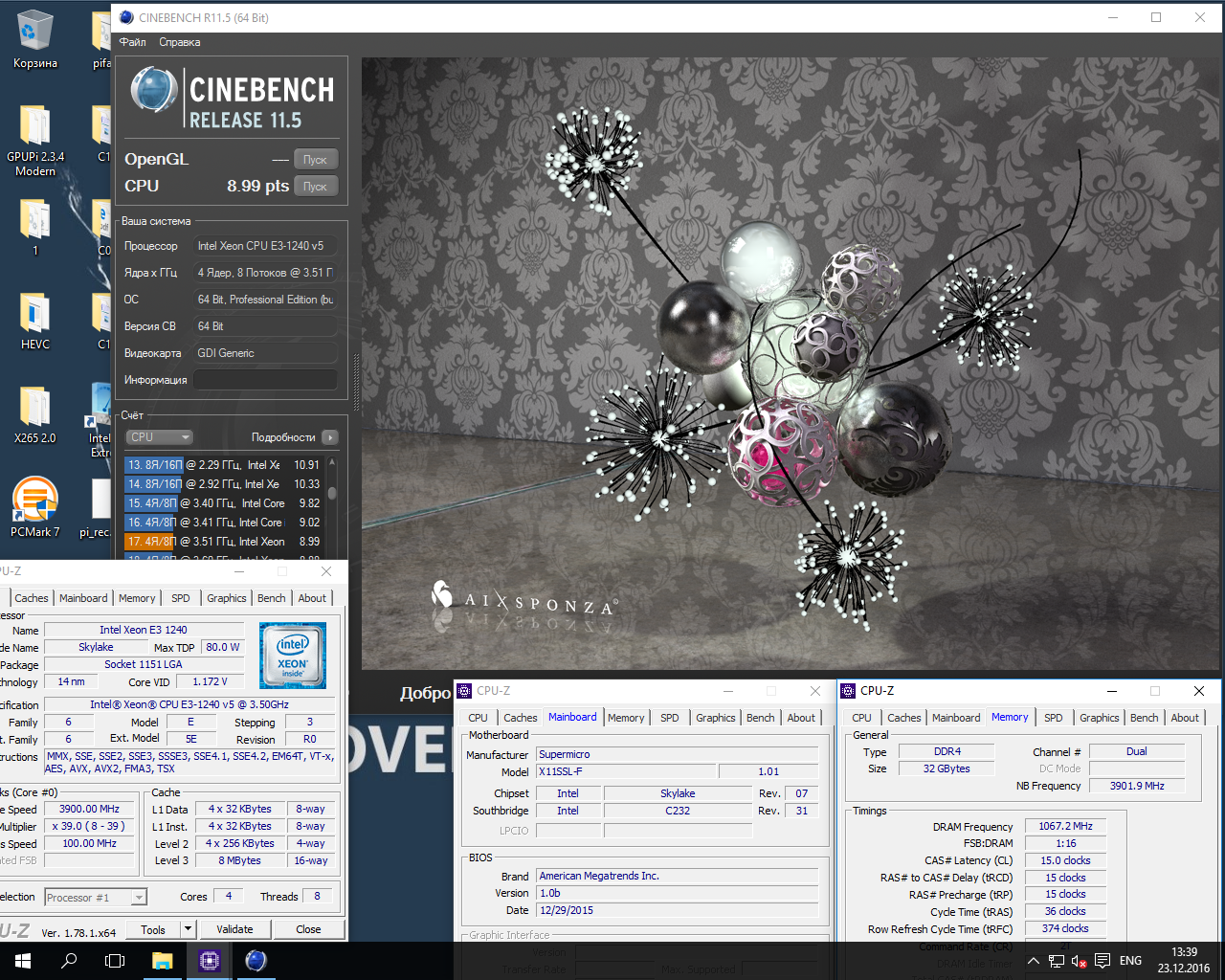The height and width of the screenshot is (980, 1225).
Task: Run the OpenGL test with Пуск
Action: pyautogui.click(x=316, y=160)
